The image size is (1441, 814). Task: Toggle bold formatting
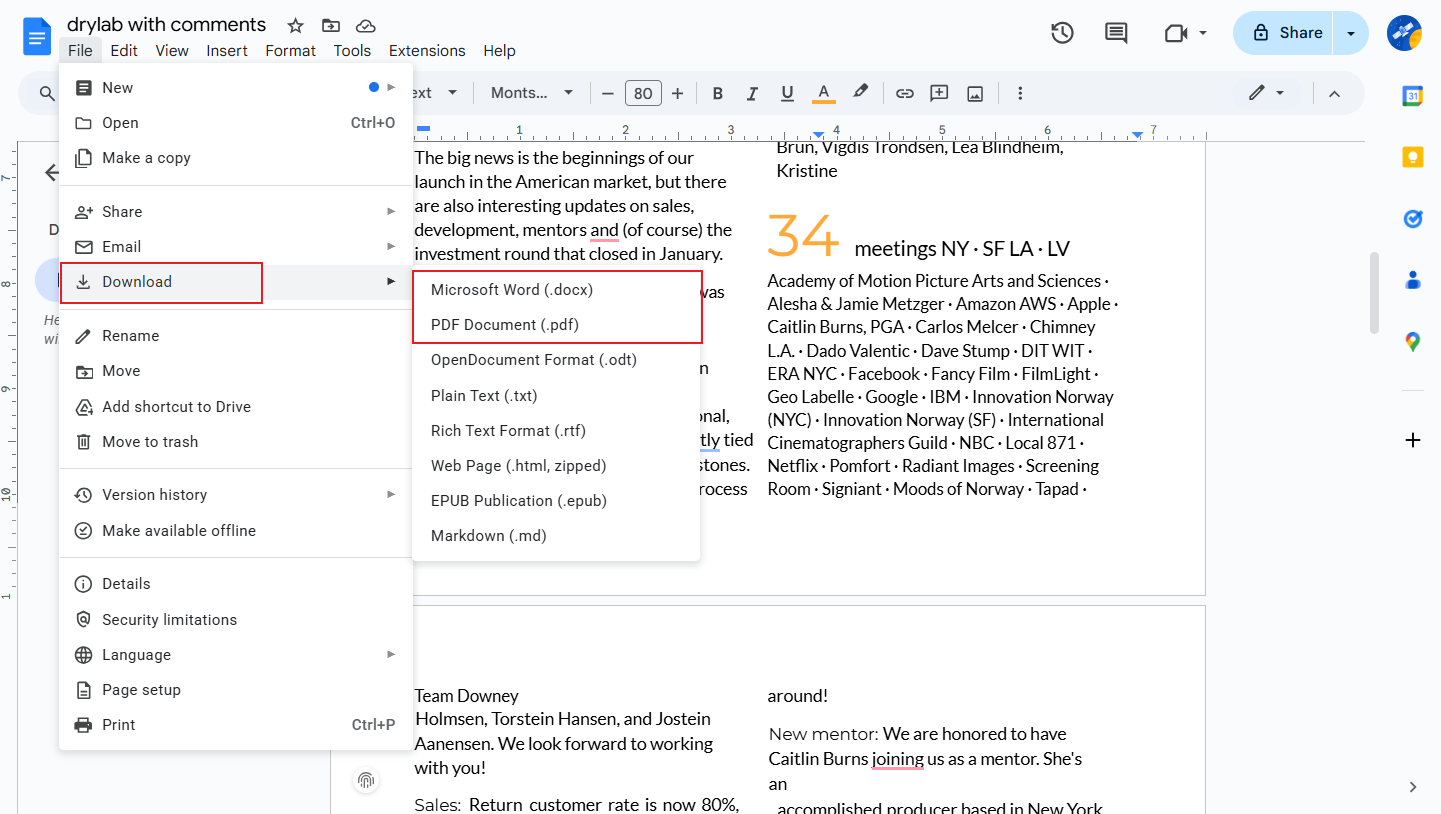[x=717, y=92]
